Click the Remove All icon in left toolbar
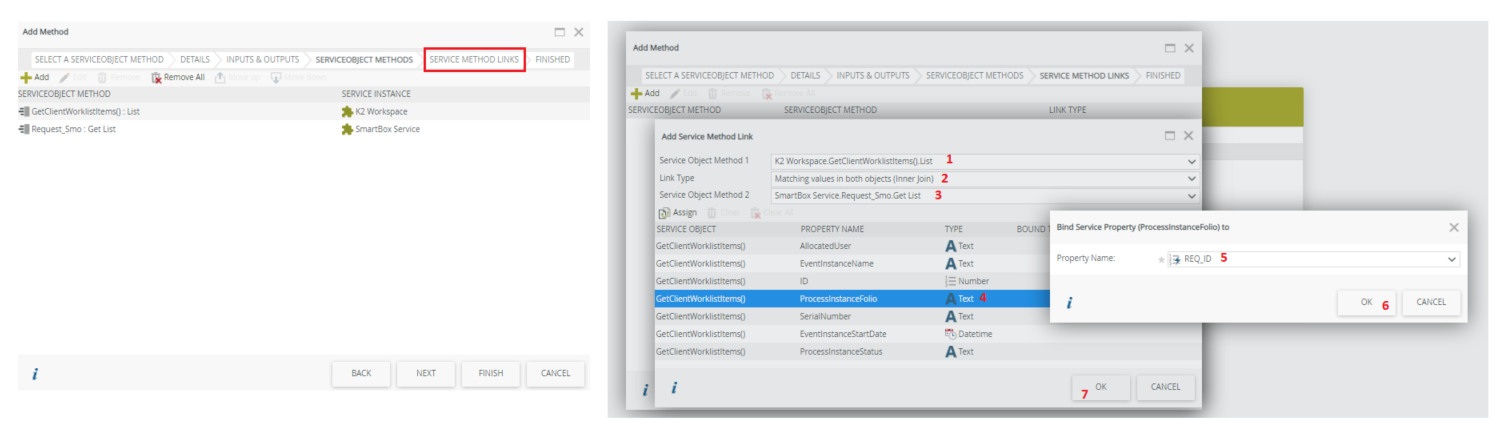 [x=156, y=77]
